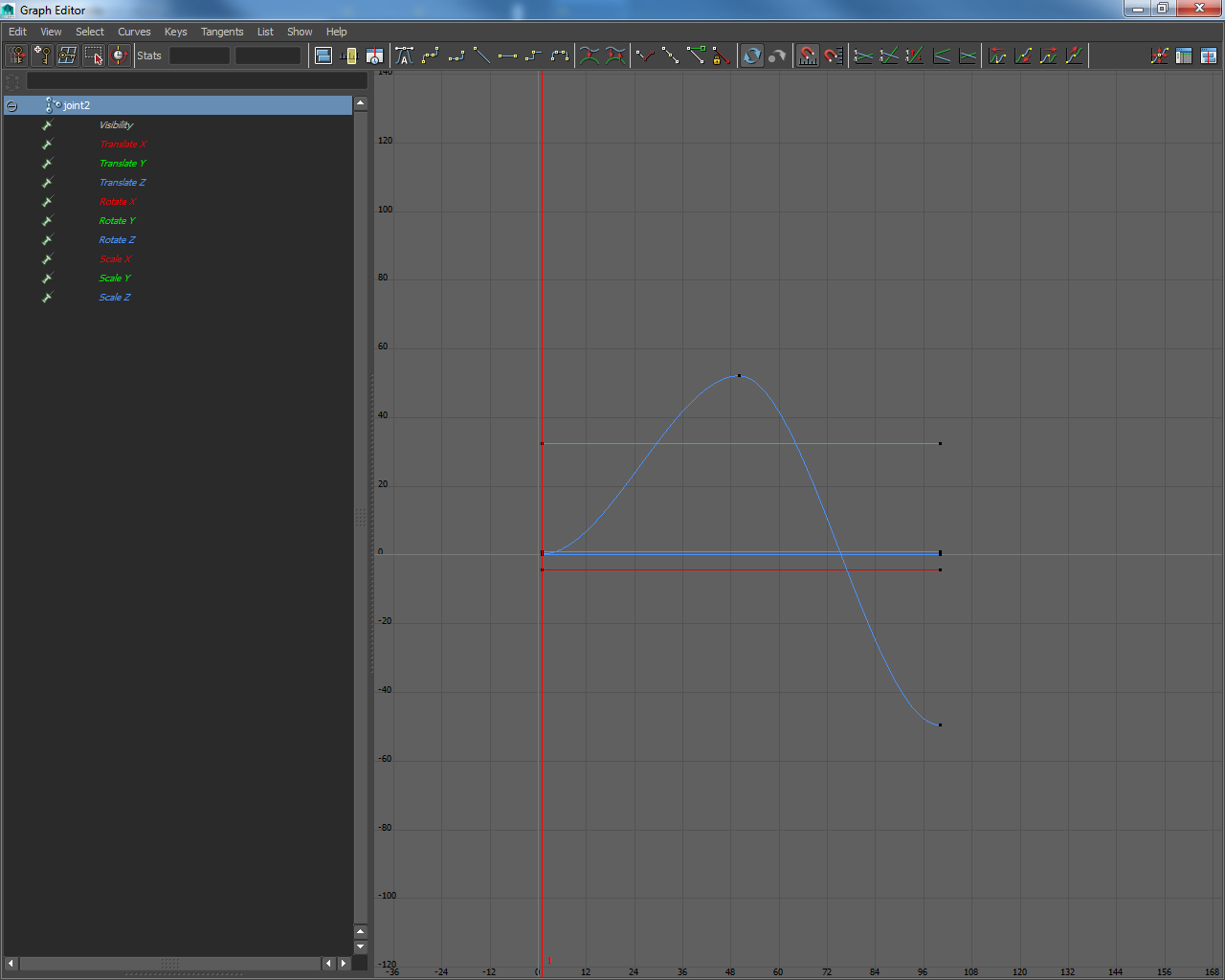Toggle Time Snap magnet on the toolbar
The image size is (1225, 980).
[x=808, y=56]
